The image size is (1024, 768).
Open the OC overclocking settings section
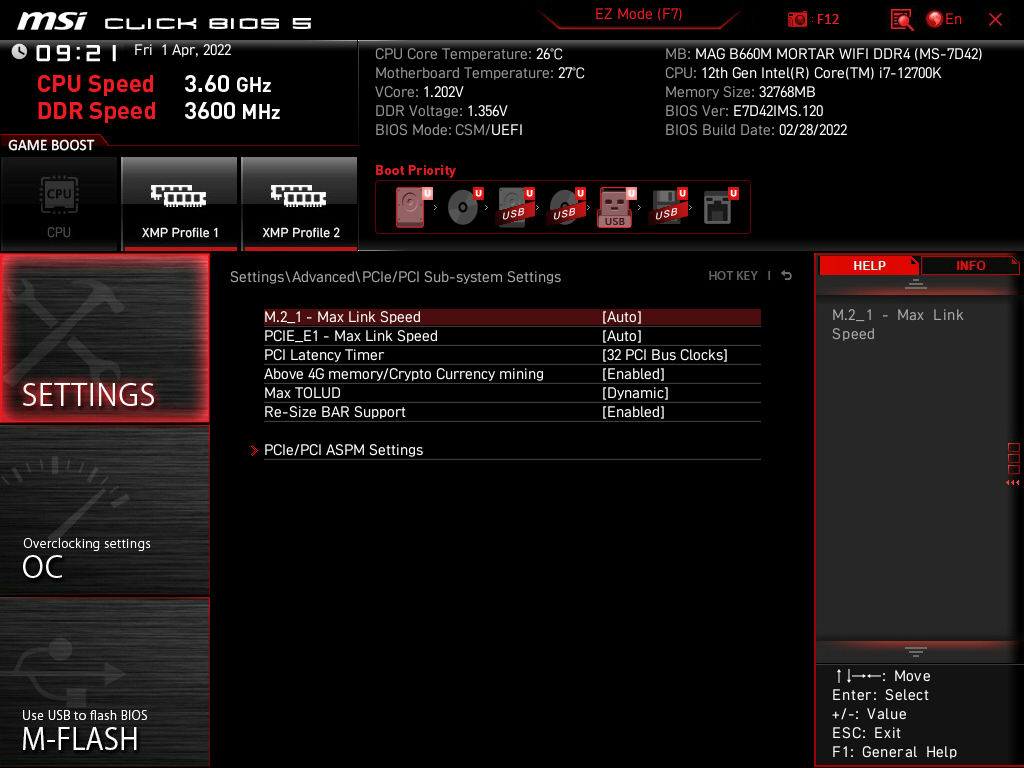click(x=104, y=510)
